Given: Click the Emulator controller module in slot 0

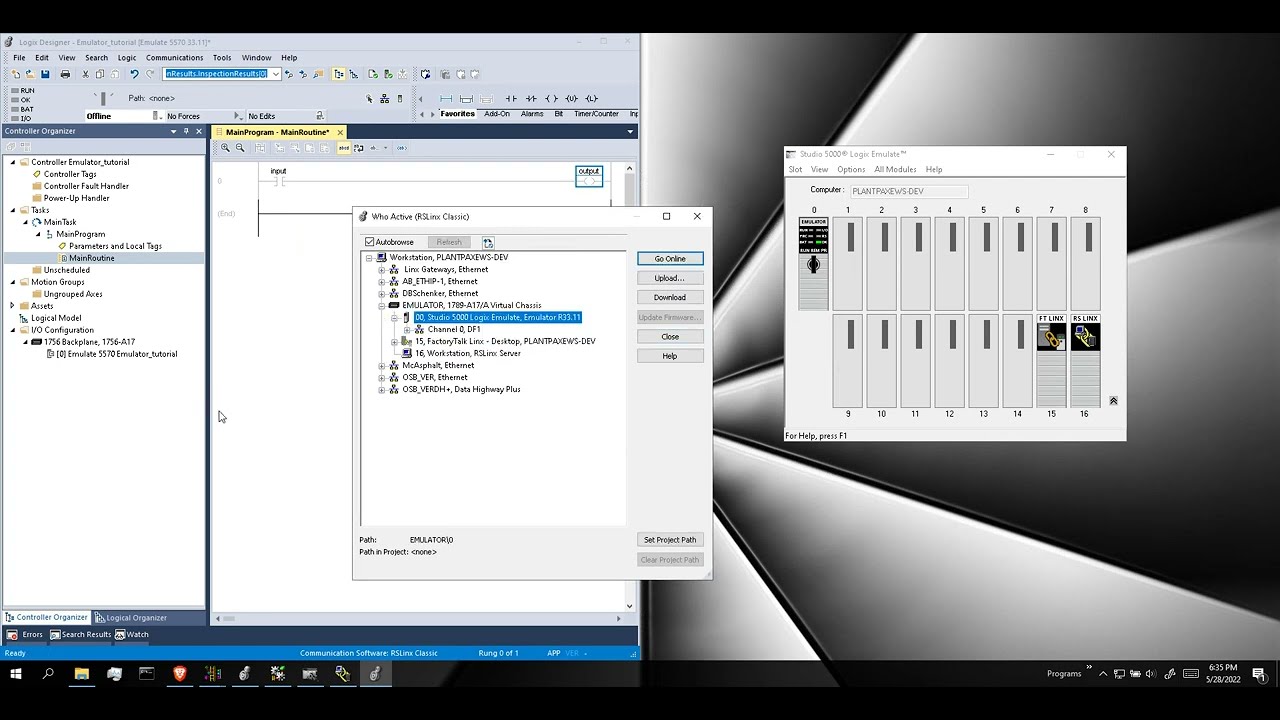Looking at the screenshot, I should tap(813, 263).
